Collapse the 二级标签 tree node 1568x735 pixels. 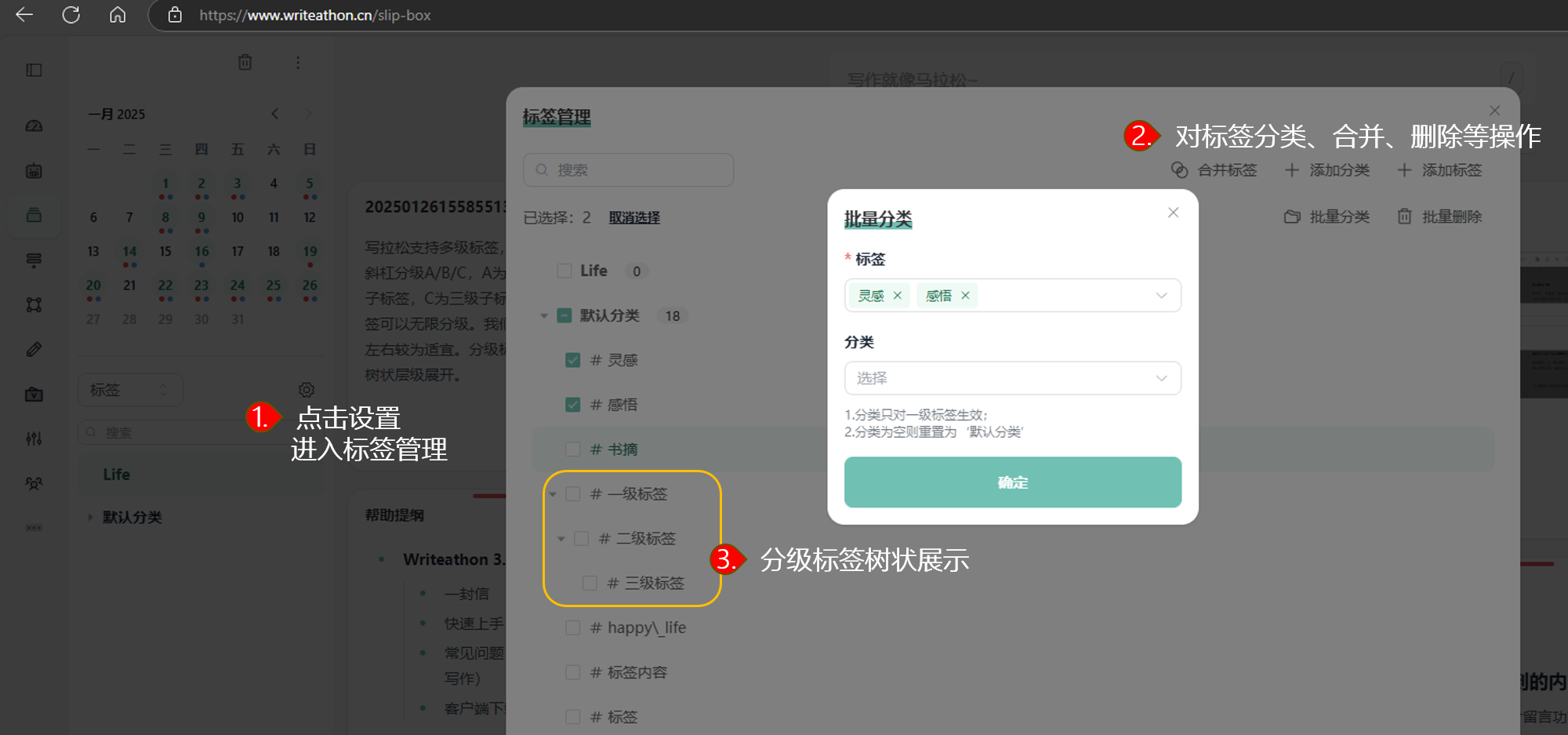[561, 539]
